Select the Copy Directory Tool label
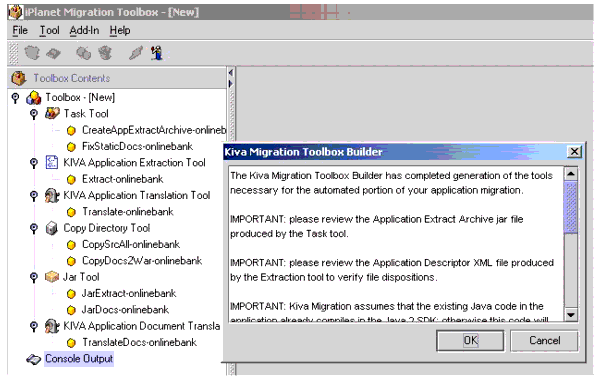This screenshot has height=381, width=603. 107,228
